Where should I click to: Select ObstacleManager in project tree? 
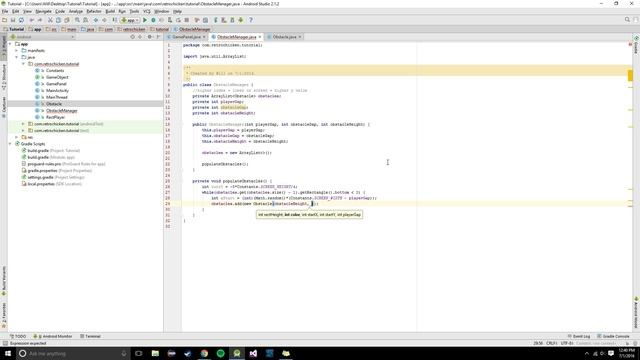point(62,111)
